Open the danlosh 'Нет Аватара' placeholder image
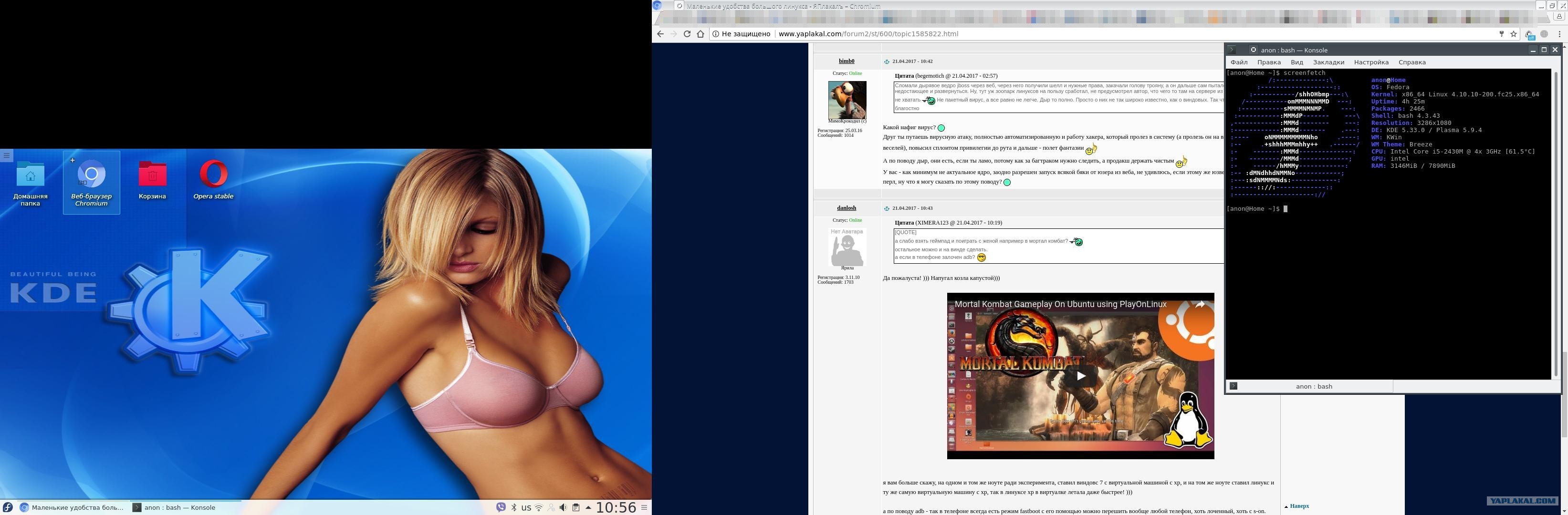1568x515 pixels. click(x=847, y=246)
